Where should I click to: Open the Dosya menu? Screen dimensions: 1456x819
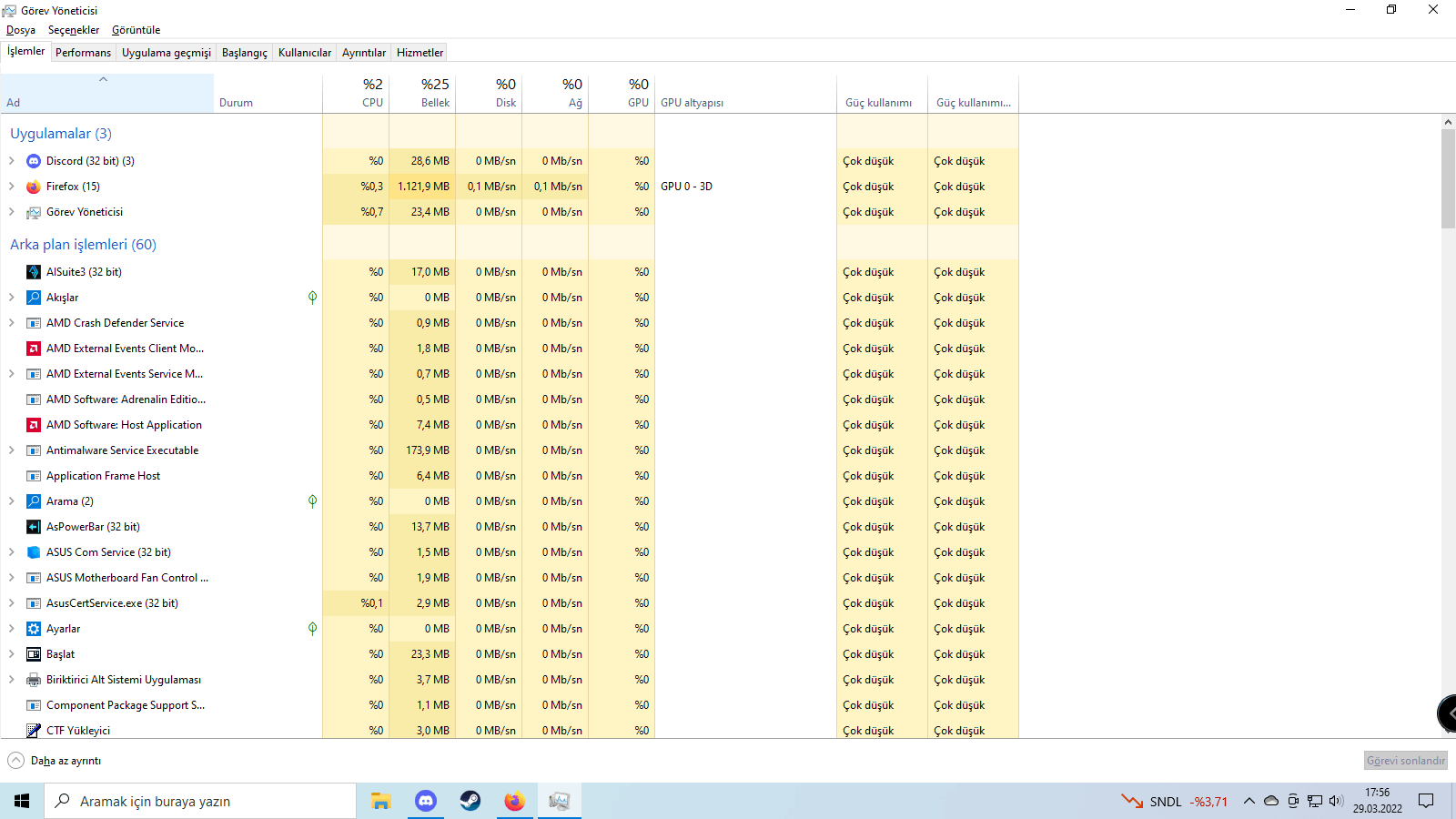[21, 30]
